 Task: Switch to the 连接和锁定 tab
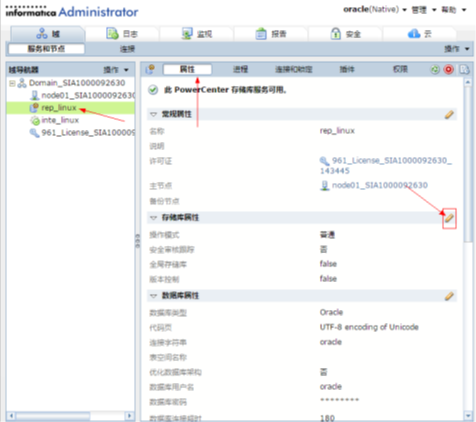coord(293,69)
